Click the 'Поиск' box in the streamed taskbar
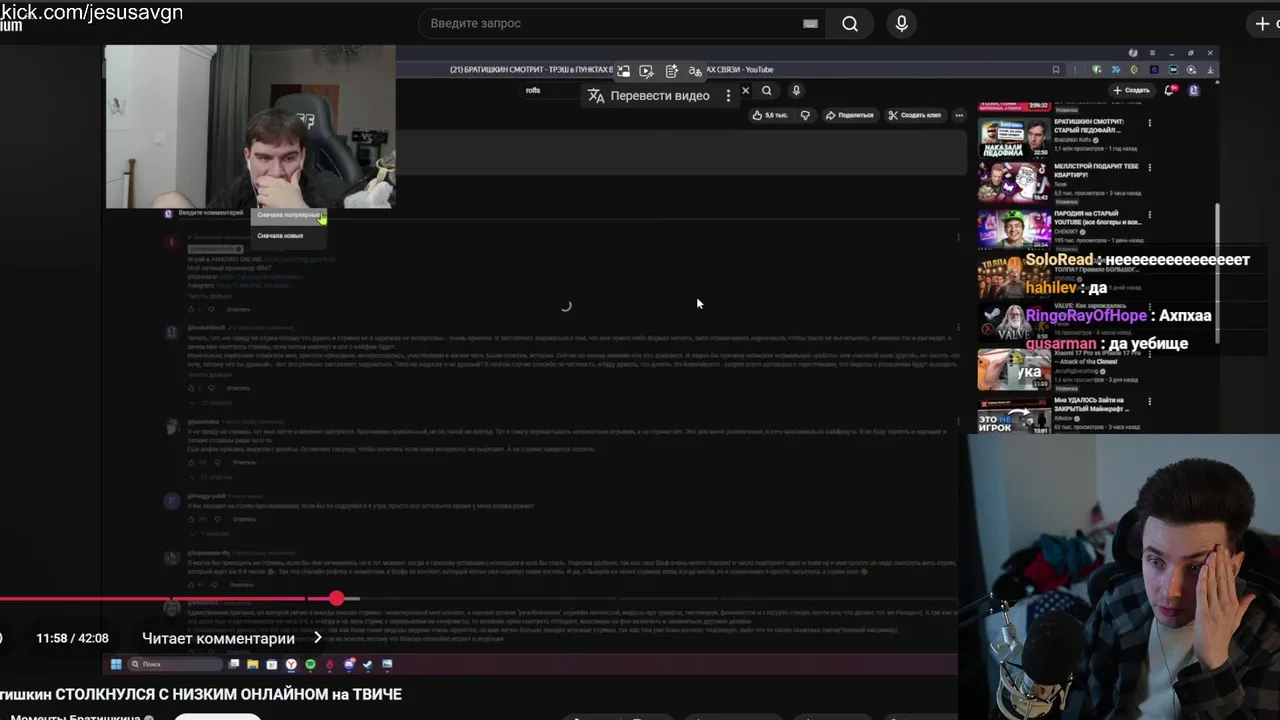This screenshot has height=720, width=1280. [x=175, y=664]
